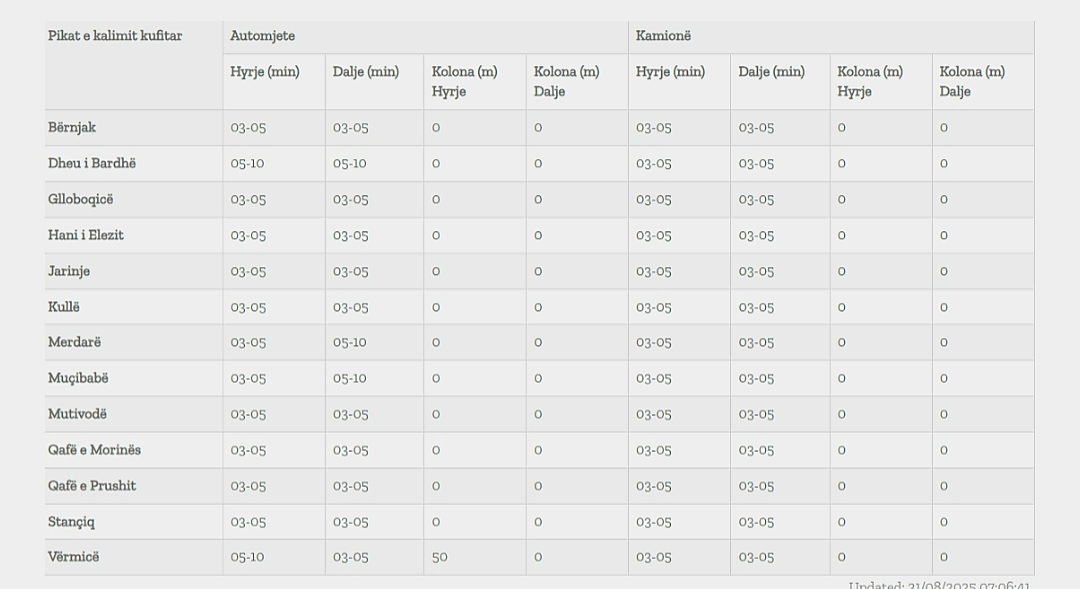Click the Merdarë row label
Viewport: 1080px width, 589px height.
74,342
